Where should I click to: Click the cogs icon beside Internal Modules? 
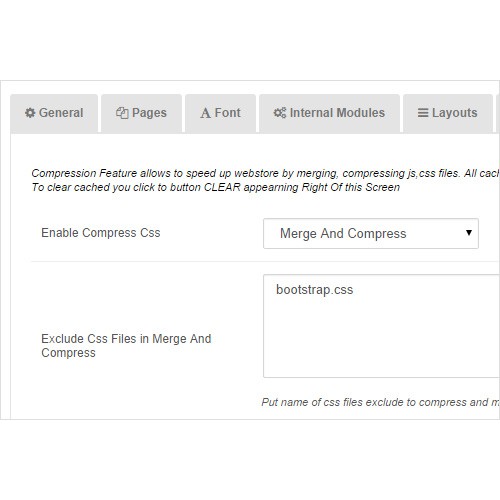click(280, 113)
